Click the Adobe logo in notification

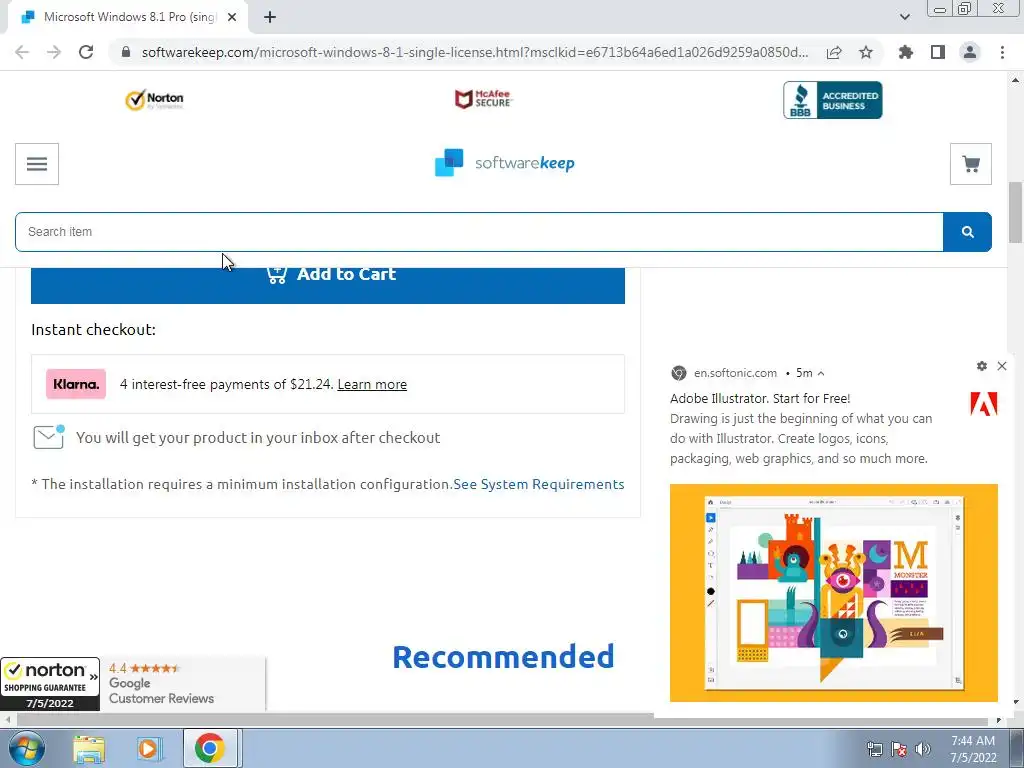pyautogui.click(x=984, y=404)
